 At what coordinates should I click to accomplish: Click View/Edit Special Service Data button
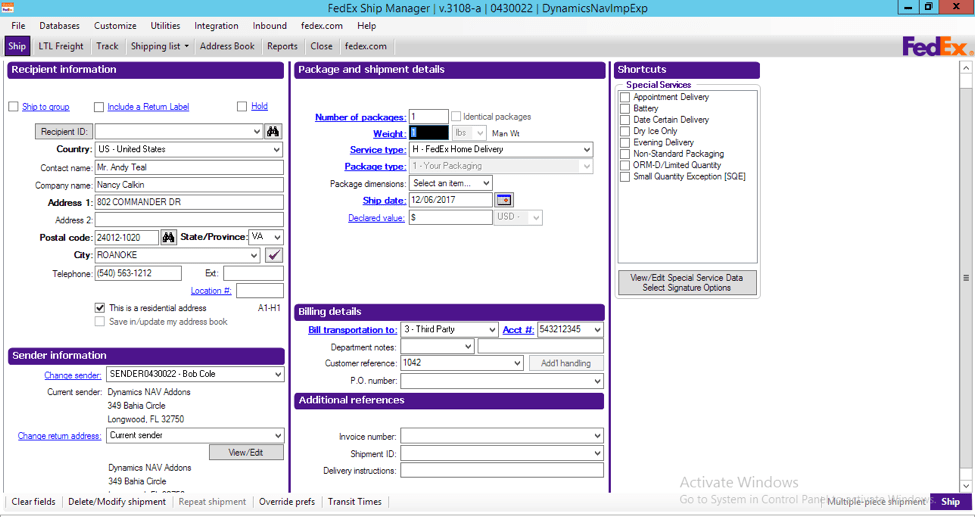point(687,282)
